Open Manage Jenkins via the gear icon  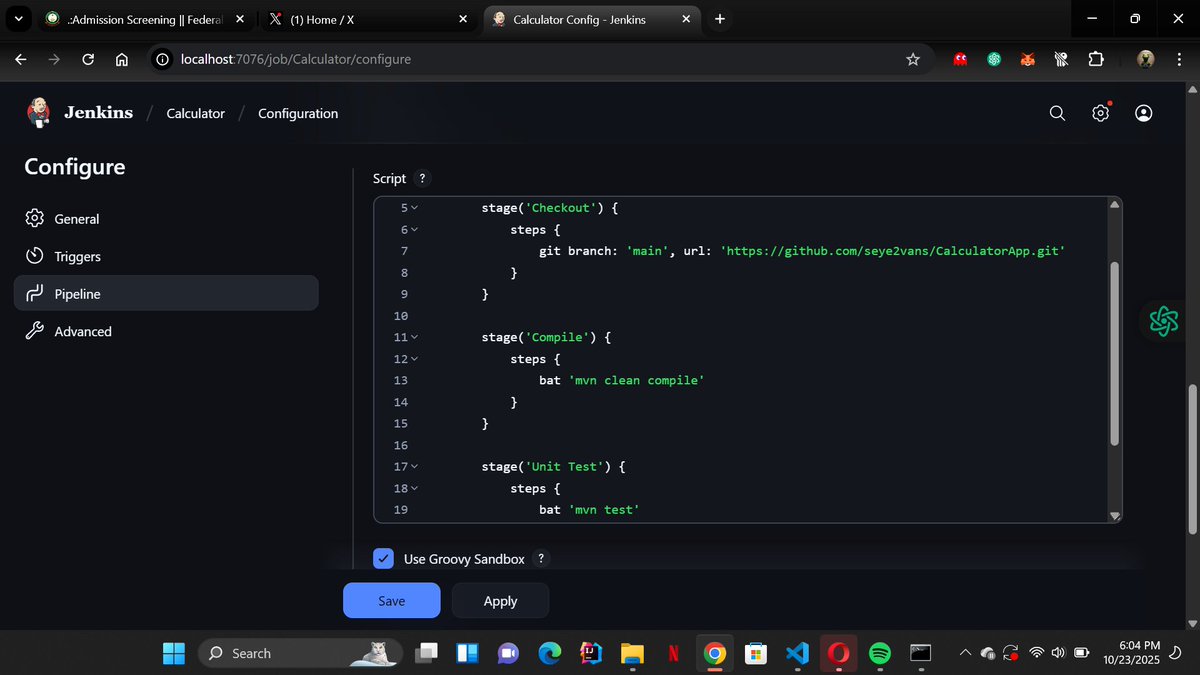tap(1101, 113)
